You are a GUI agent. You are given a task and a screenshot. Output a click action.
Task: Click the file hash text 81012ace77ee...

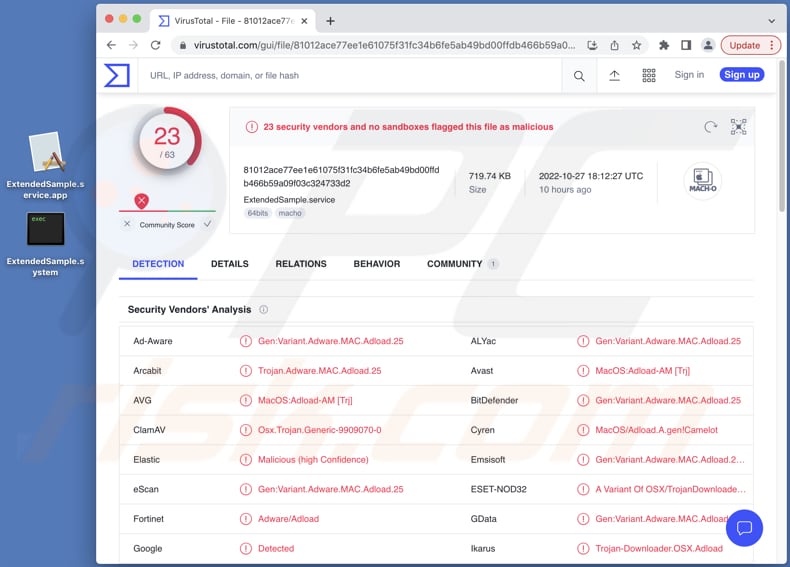[341, 176]
